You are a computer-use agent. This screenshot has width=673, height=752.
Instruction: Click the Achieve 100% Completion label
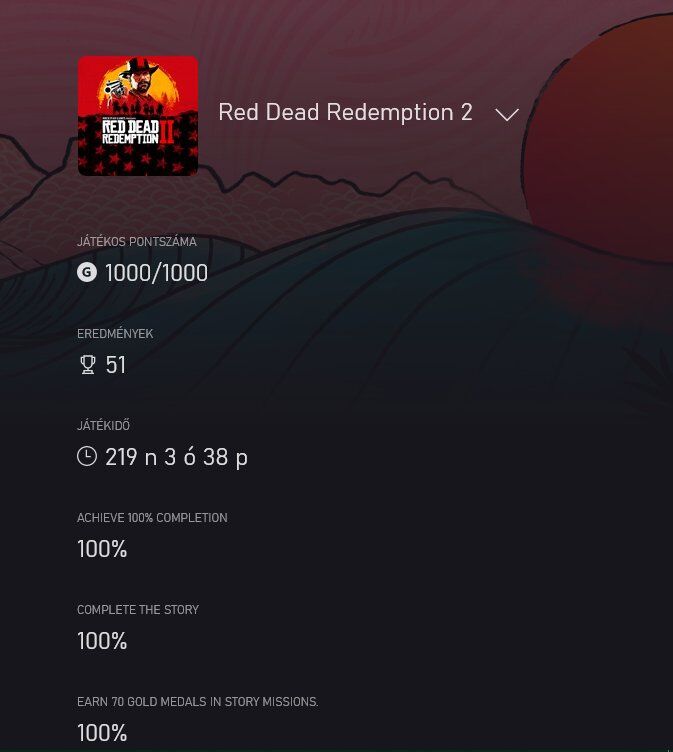point(152,518)
